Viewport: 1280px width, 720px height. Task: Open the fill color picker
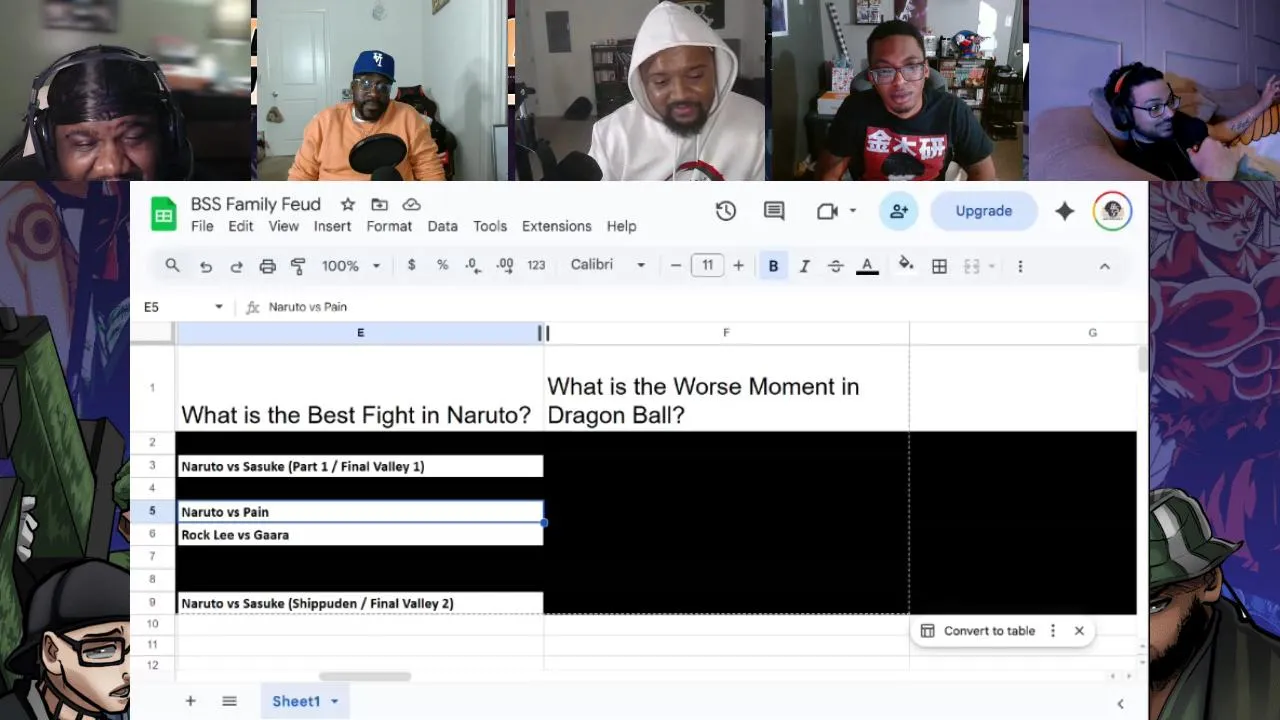tap(905, 265)
